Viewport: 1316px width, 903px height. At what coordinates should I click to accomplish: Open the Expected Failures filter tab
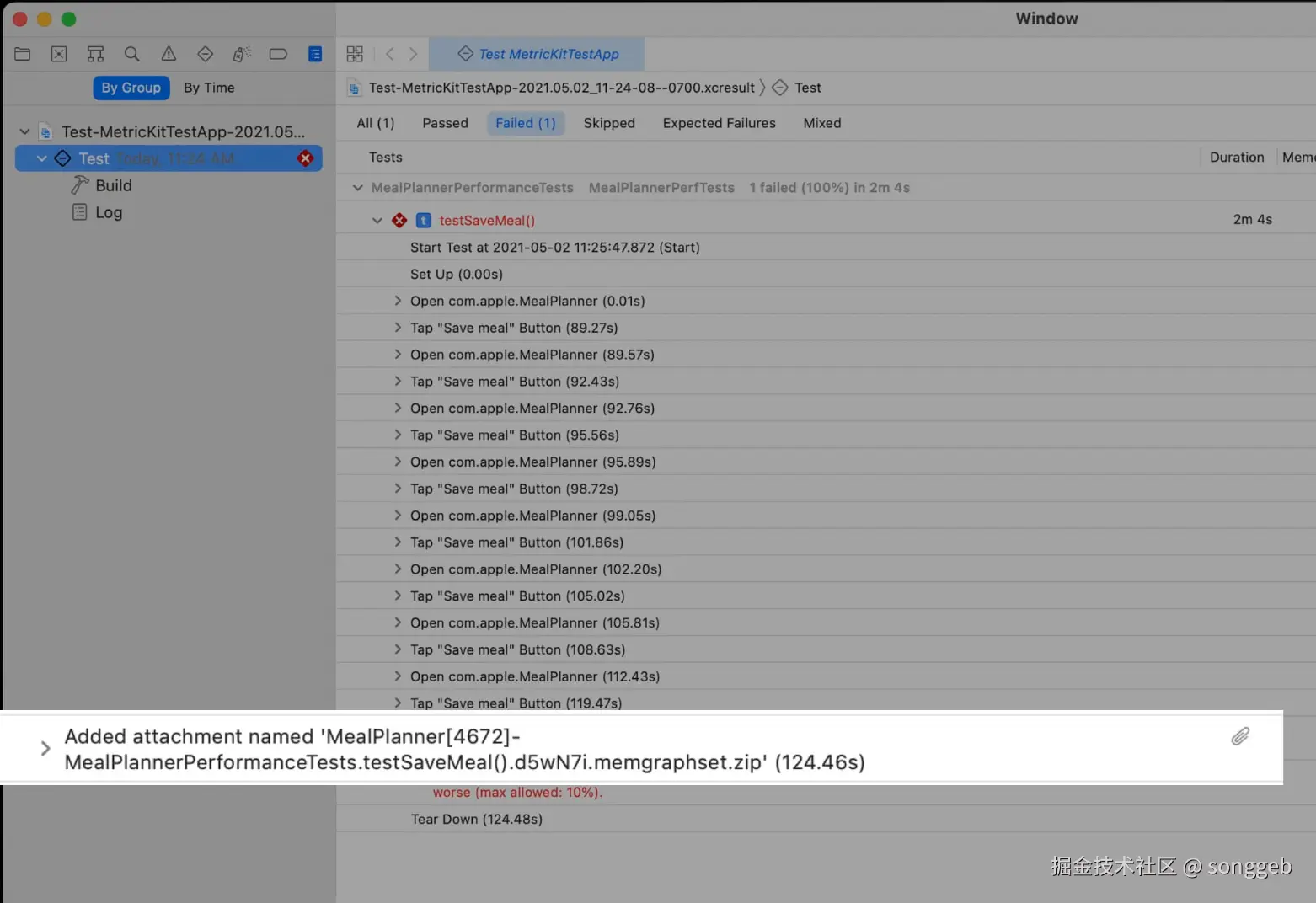tap(719, 123)
